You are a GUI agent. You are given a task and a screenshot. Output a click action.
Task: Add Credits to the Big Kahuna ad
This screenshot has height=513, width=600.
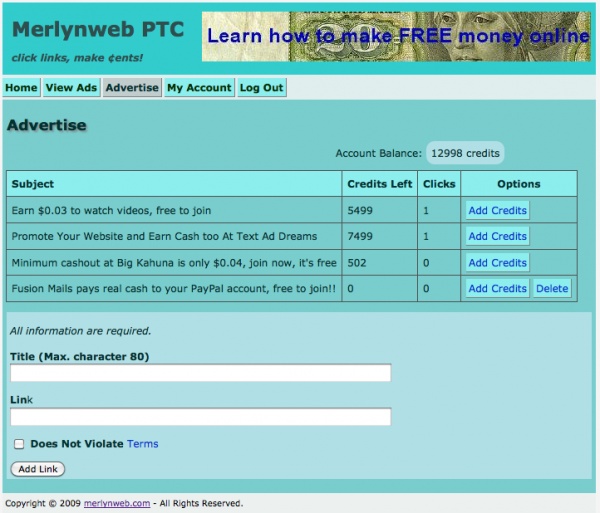tap(497, 263)
